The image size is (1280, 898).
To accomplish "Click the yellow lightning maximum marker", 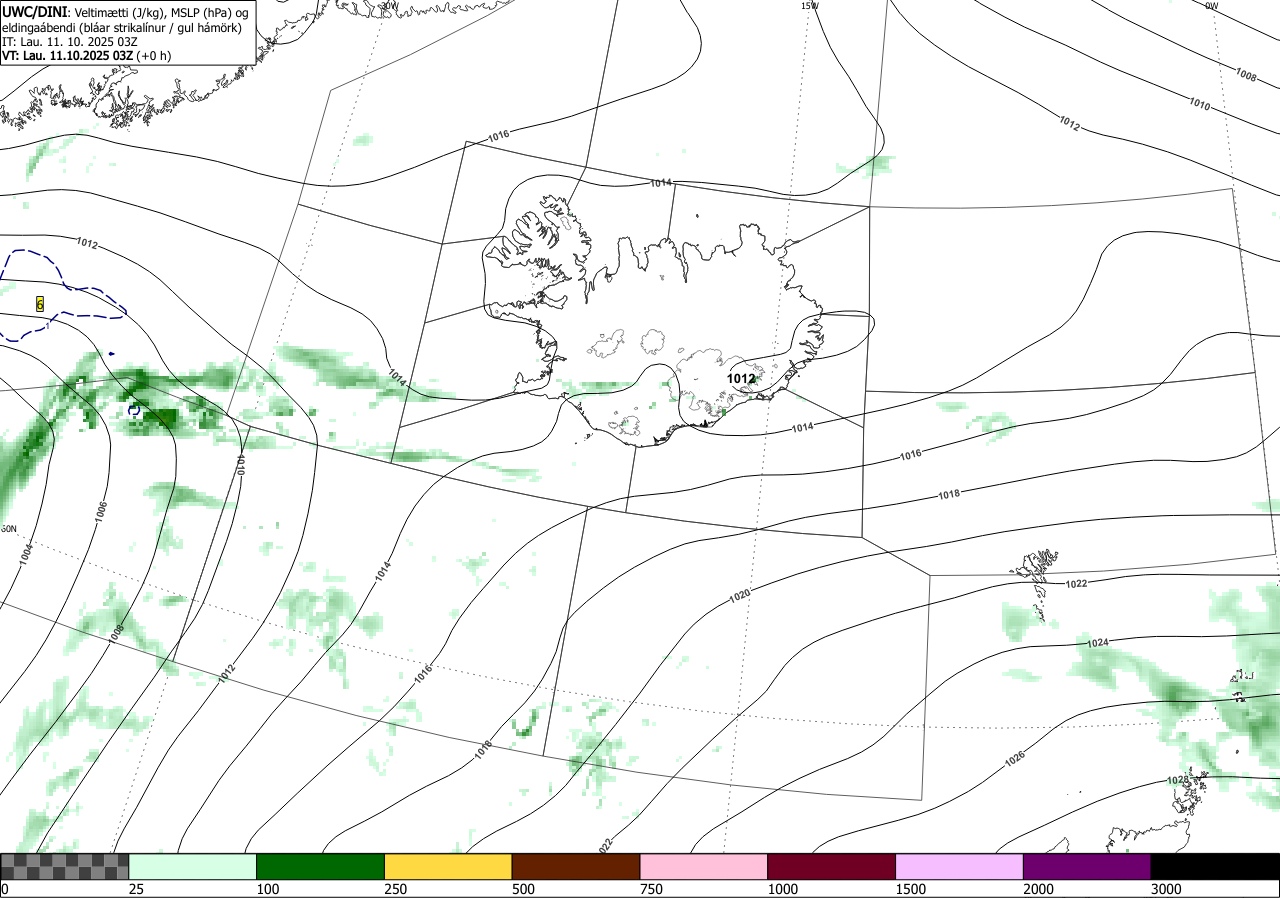I will pyautogui.click(x=40, y=304).
